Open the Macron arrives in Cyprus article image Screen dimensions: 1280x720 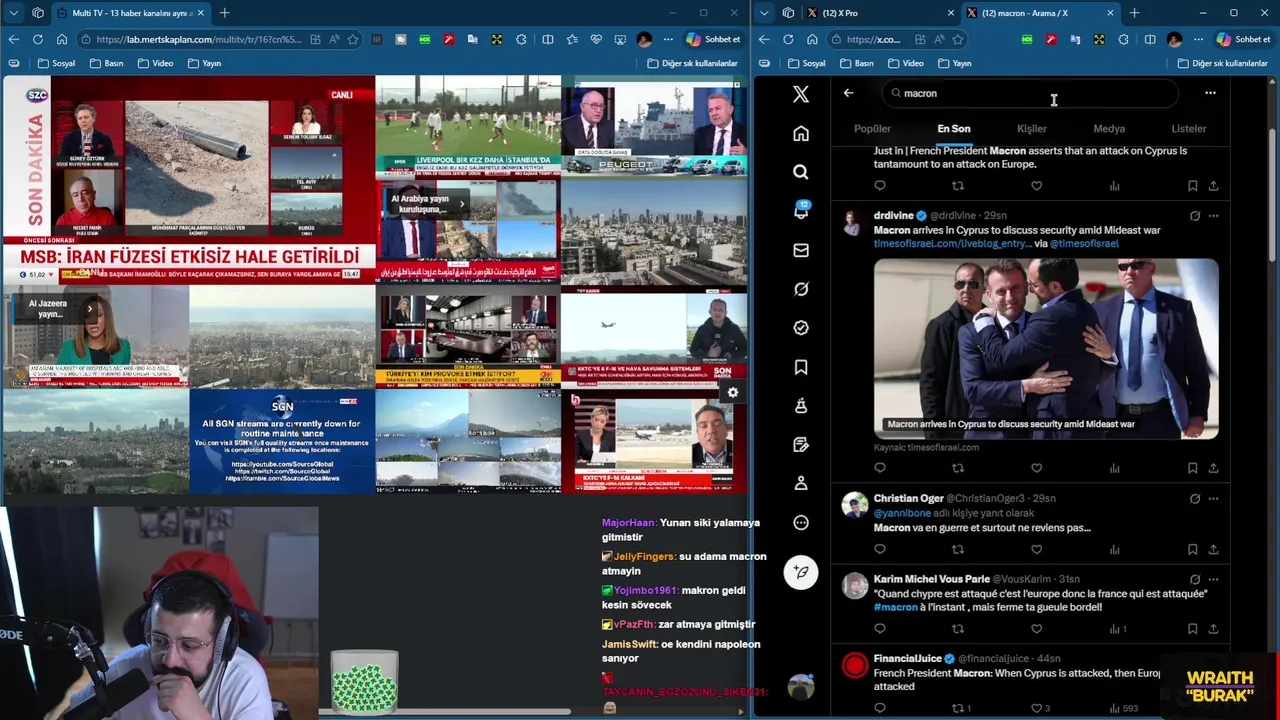1046,348
